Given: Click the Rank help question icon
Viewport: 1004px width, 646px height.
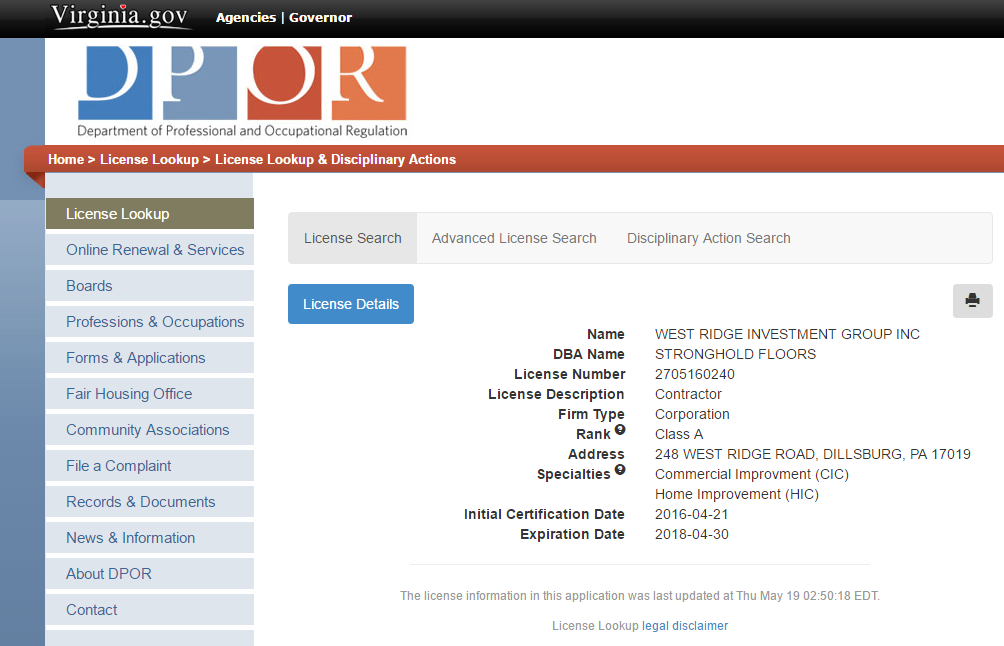Looking at the screenshot, I should point(620,430).
